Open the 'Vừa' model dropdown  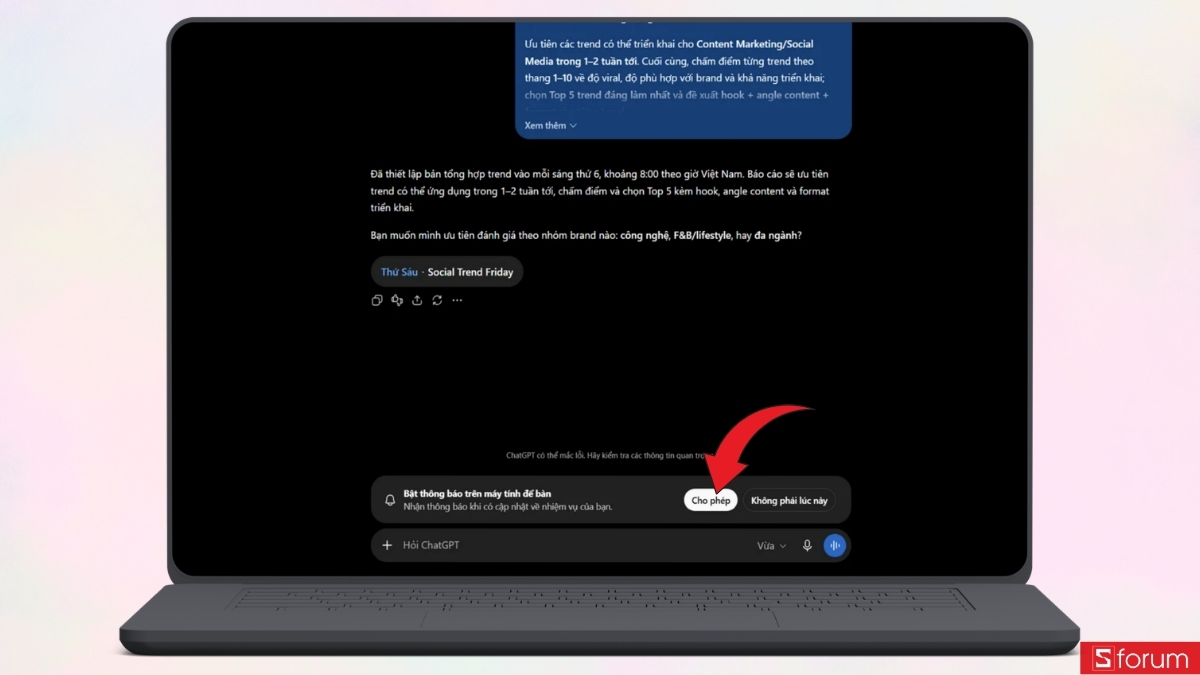(x=771, y=545)
